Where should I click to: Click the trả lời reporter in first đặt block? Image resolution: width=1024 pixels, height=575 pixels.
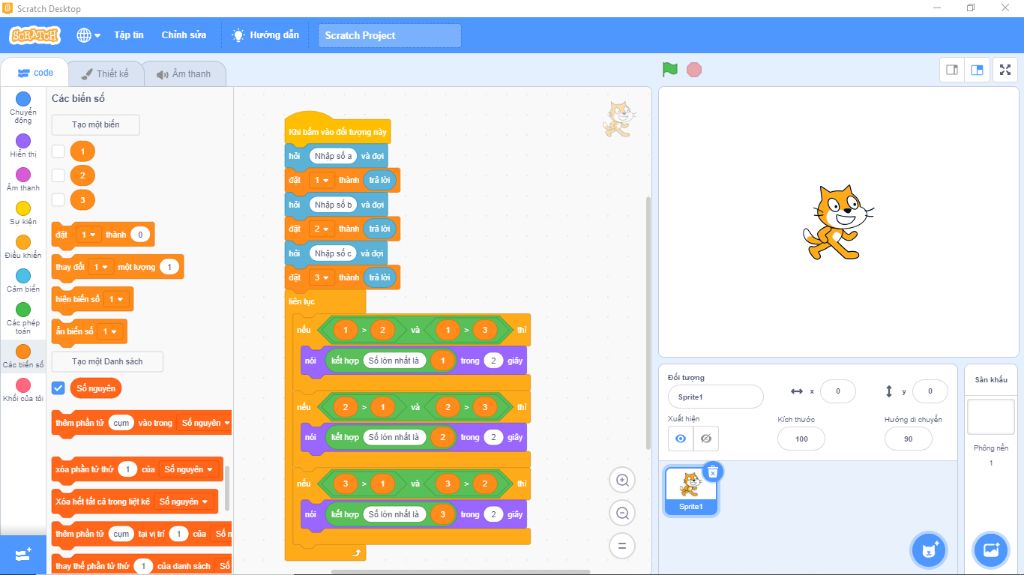(x=379, y=180)
